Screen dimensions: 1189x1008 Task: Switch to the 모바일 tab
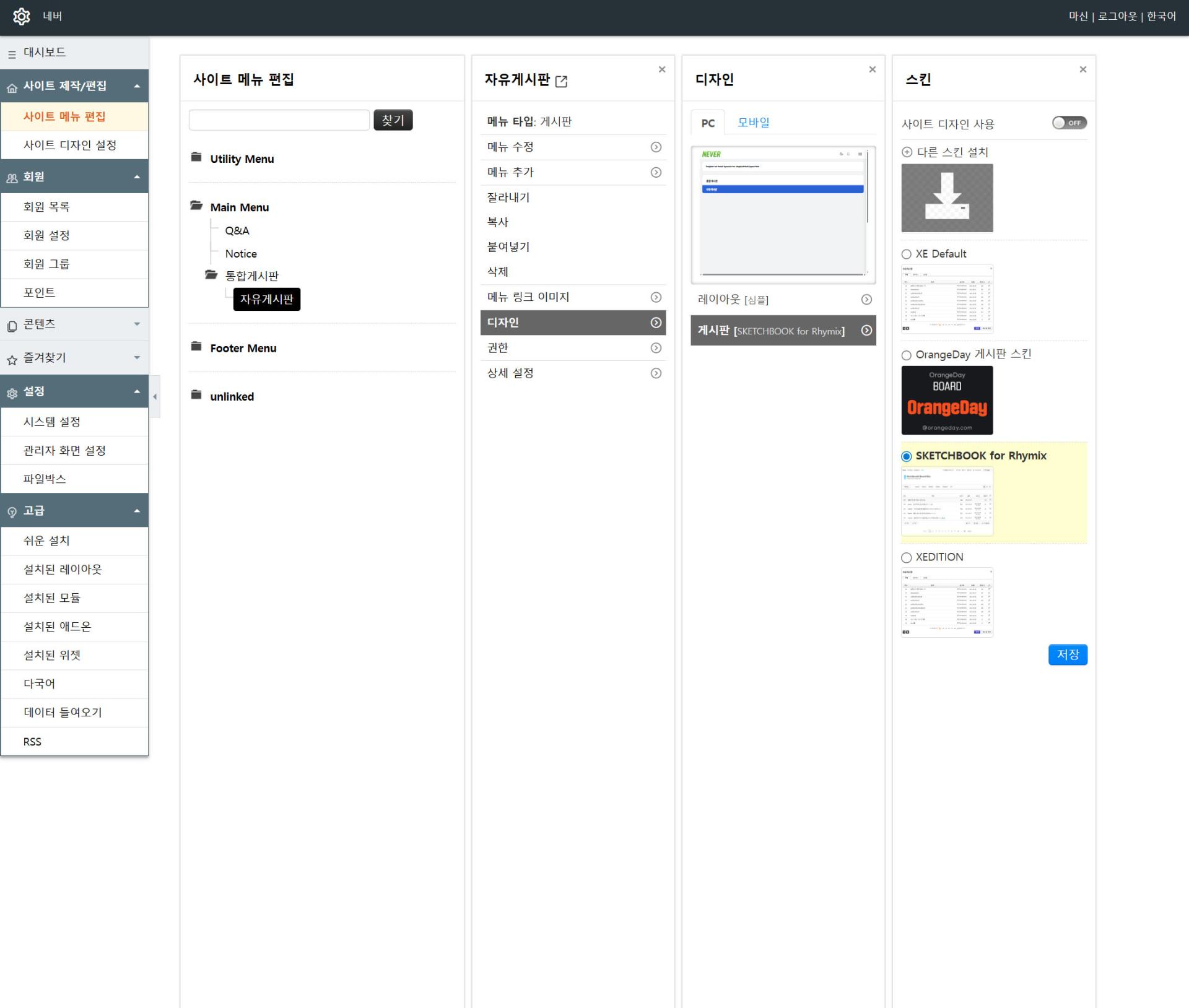(753, 123)
